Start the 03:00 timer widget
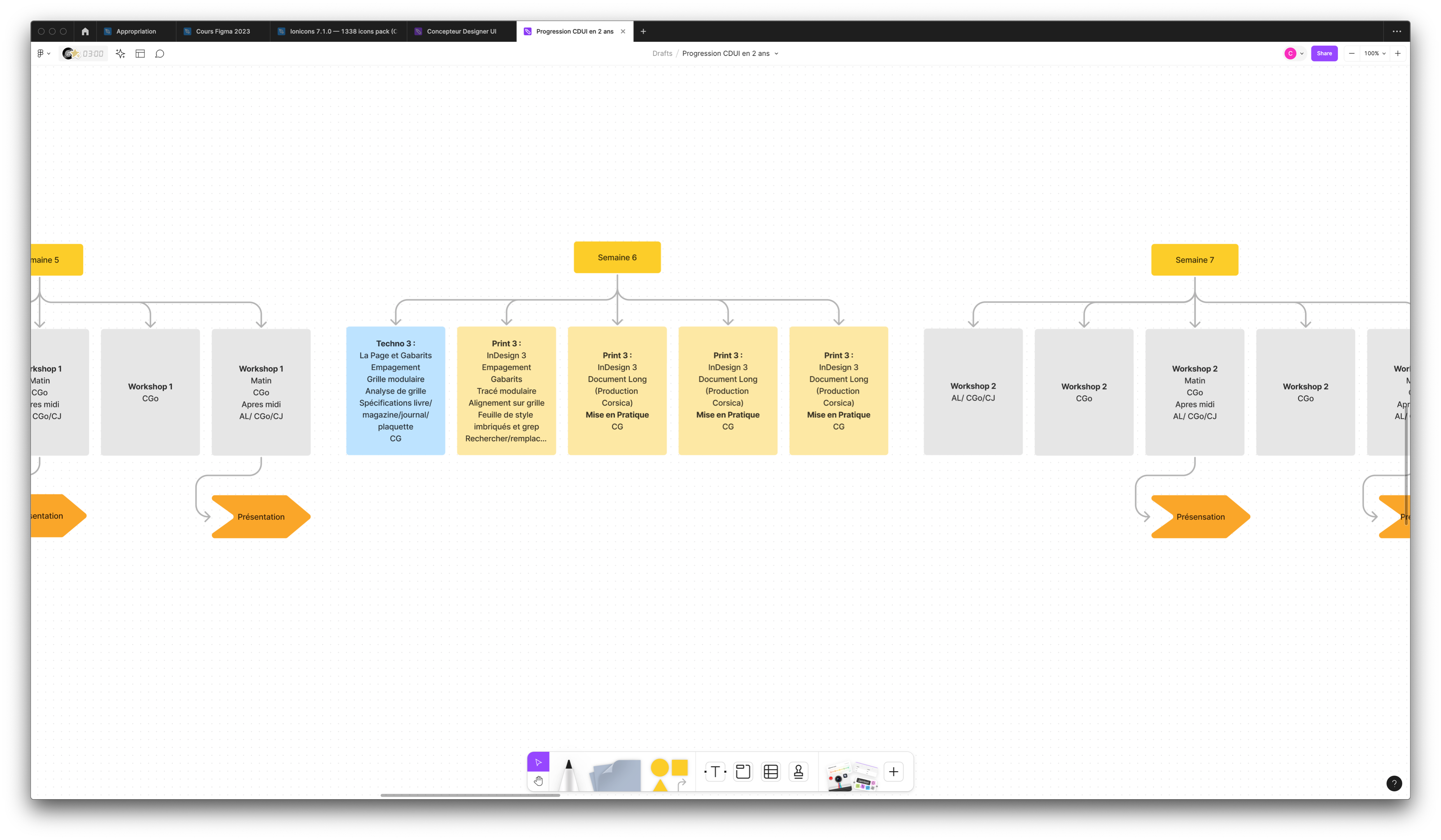1441x840 pixels. point(84,54)
